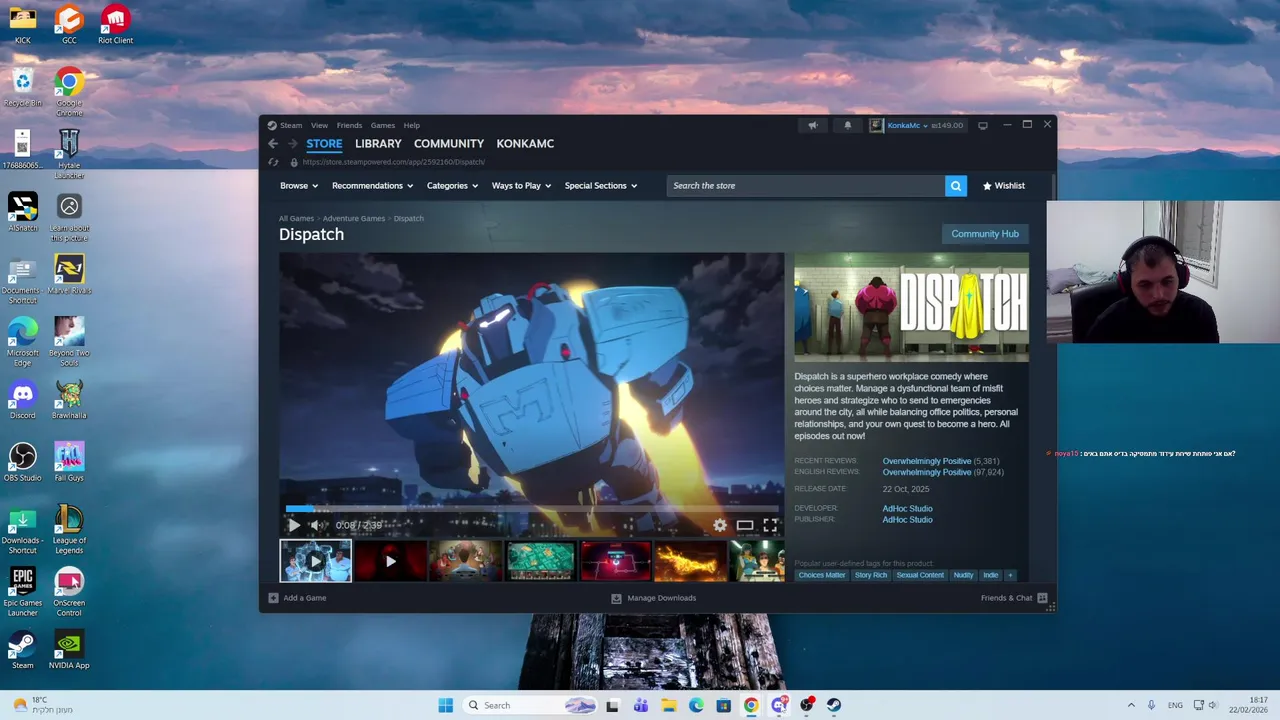Click the Choices Matter tag
This screenshot has width=1280, height=720.
(822, 575)
